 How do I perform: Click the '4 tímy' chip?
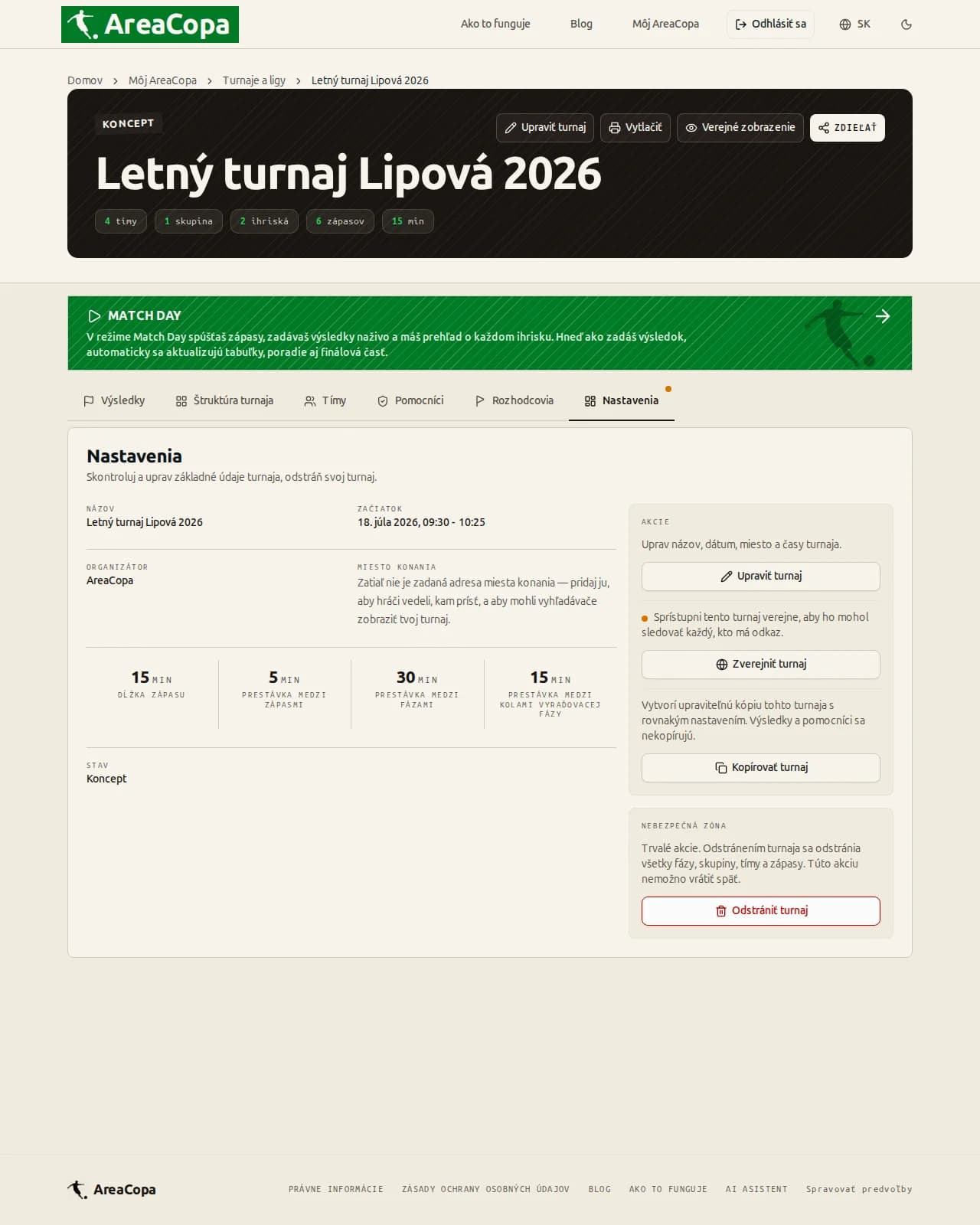(x=121, y=221)
